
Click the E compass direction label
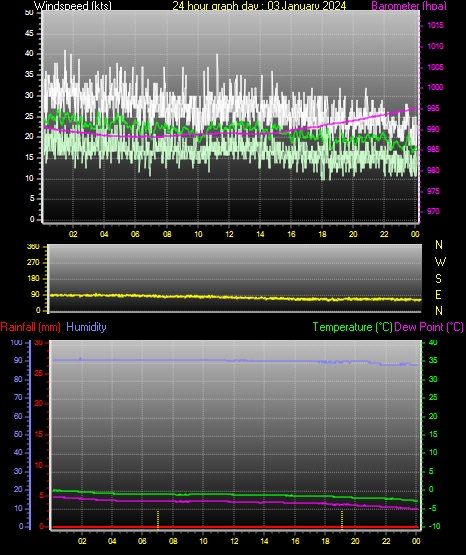438,294
